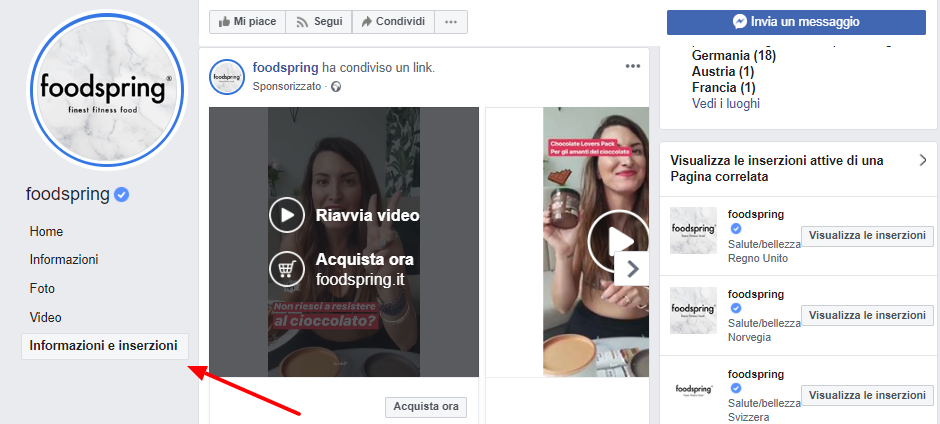Click the foodspring avatar in the post header
940x424 pixels.
[x=227, y=77]
